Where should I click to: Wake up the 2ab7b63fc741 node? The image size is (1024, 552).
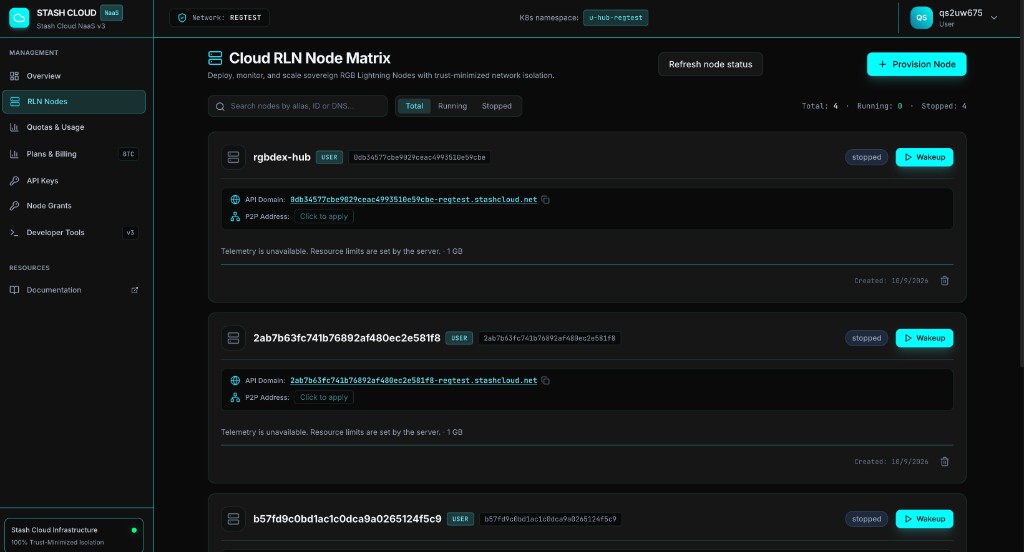(924, 338)
